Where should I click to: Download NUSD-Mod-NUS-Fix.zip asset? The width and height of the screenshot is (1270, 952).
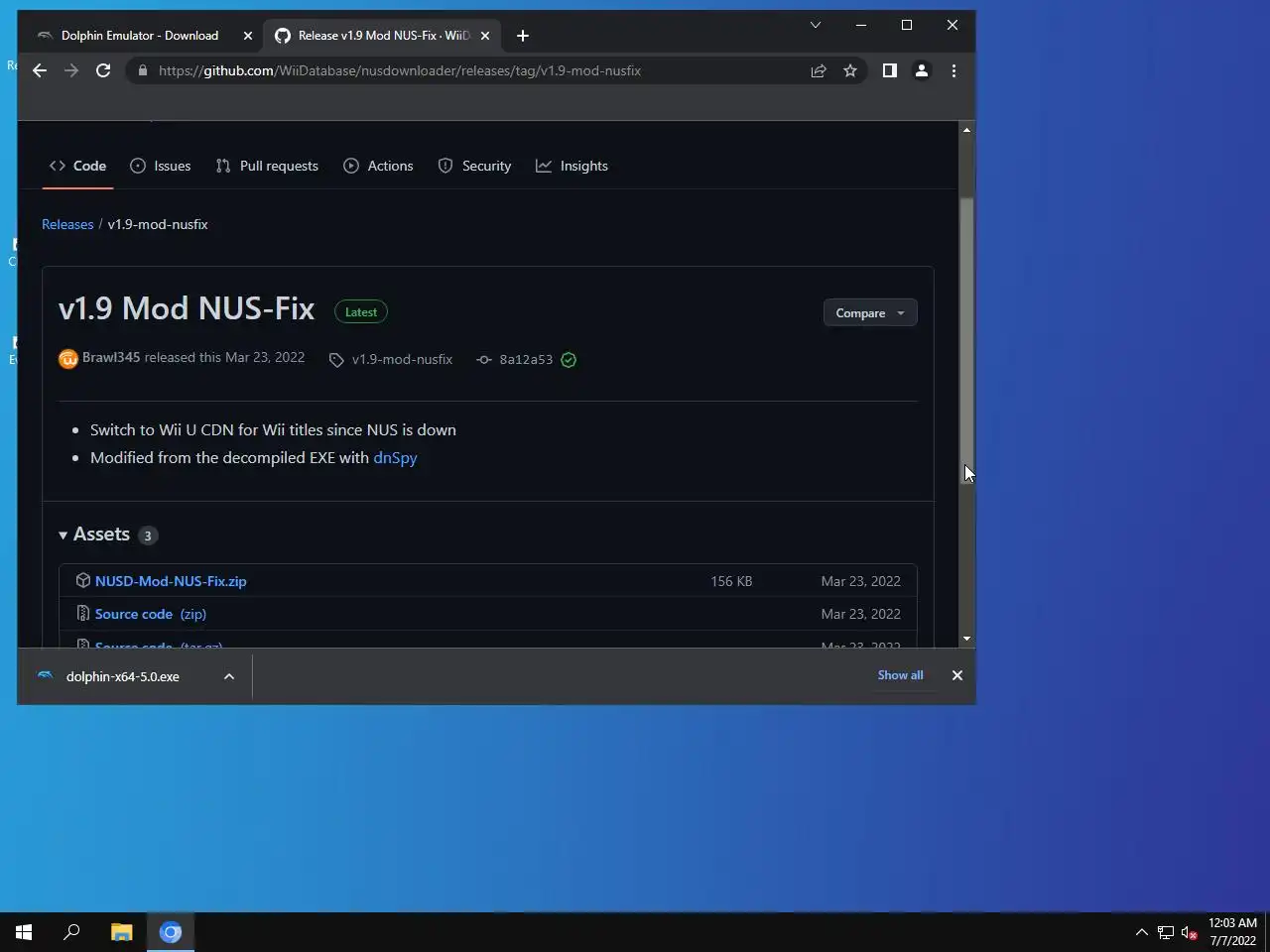pyautogui.click(x=171, y=581)
